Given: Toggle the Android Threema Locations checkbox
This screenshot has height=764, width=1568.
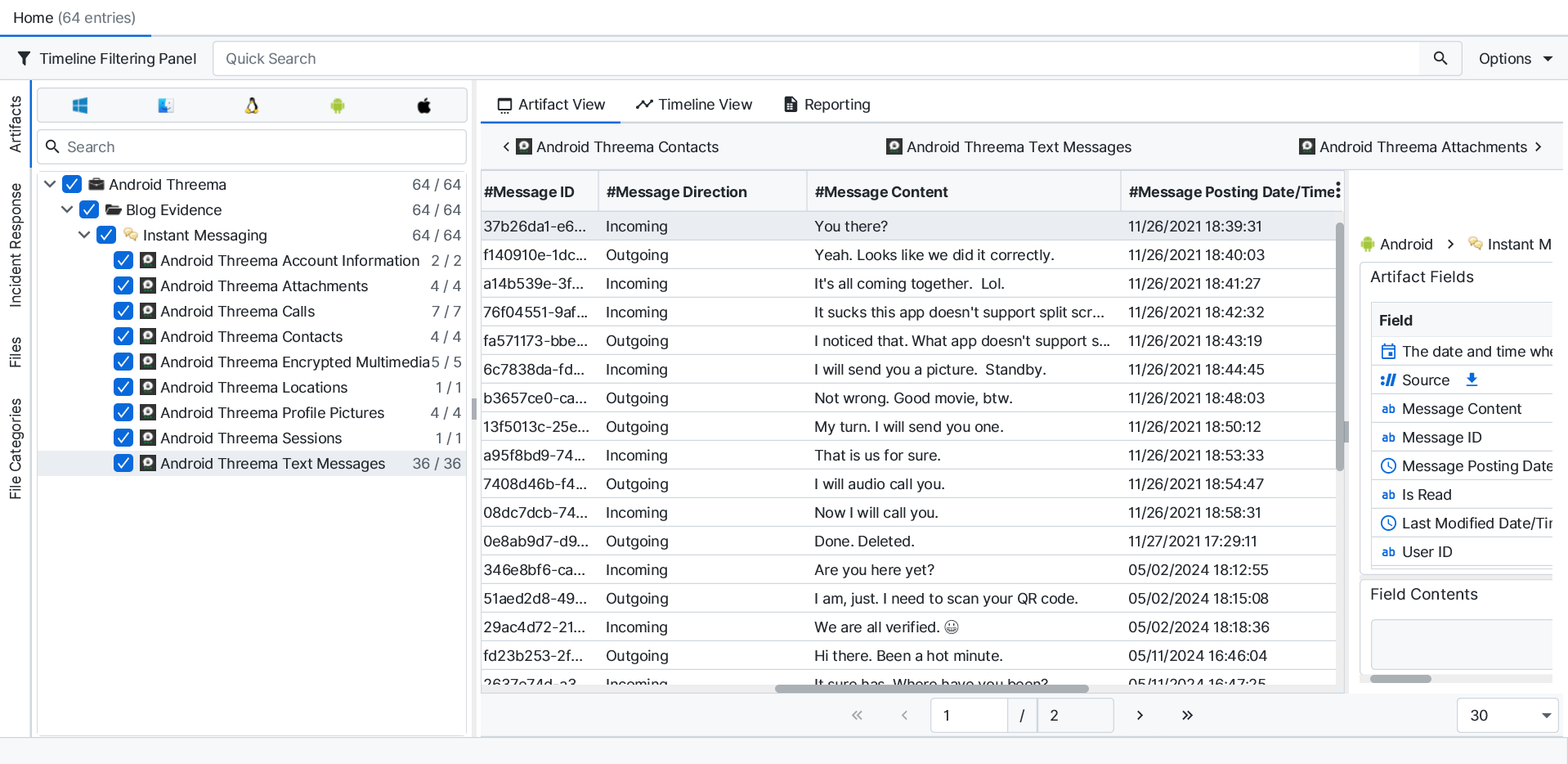Looking at the screenshot, I should (x=123, y=388).
